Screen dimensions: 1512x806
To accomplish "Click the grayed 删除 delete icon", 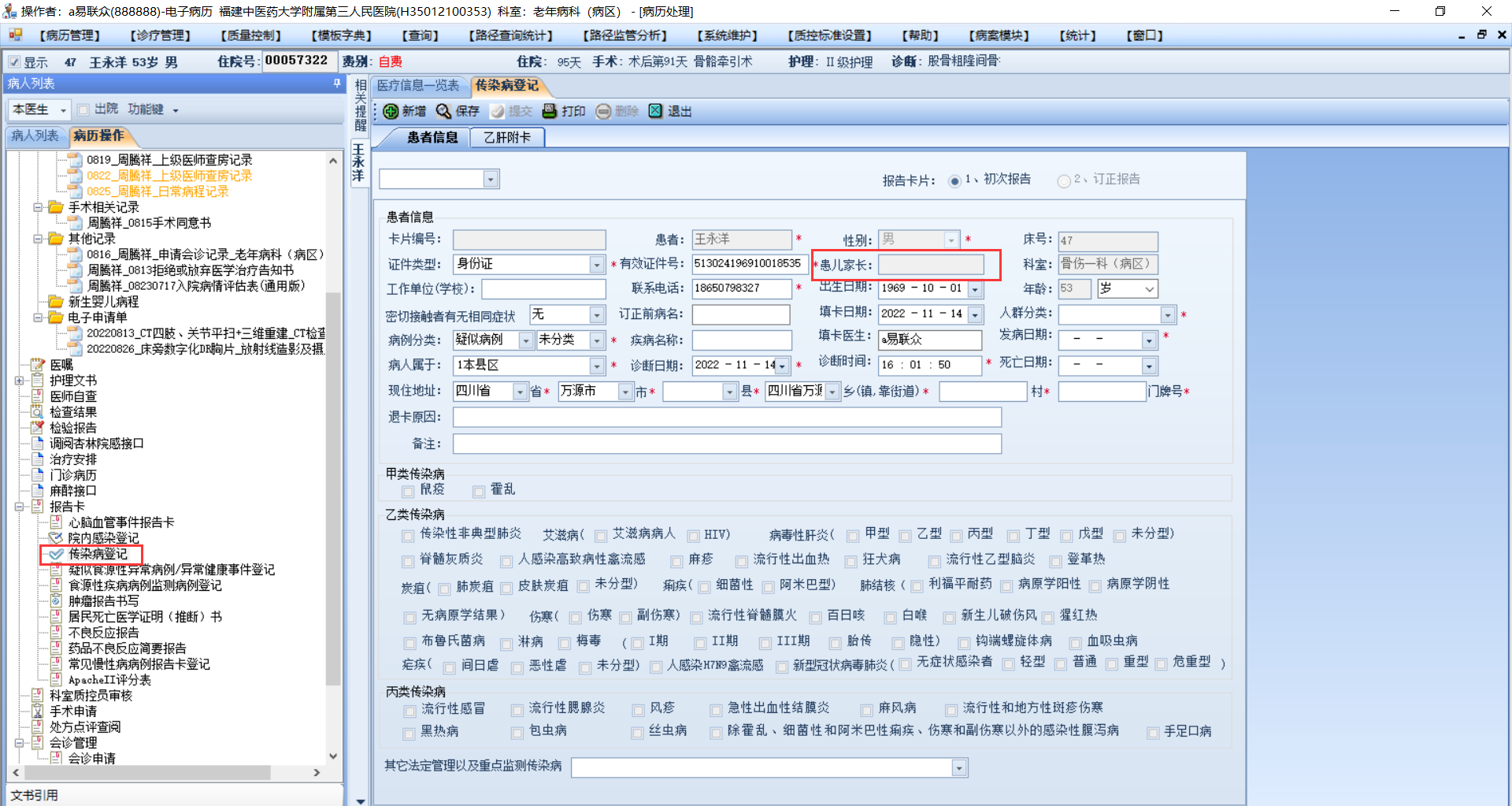I will point(603,111).
